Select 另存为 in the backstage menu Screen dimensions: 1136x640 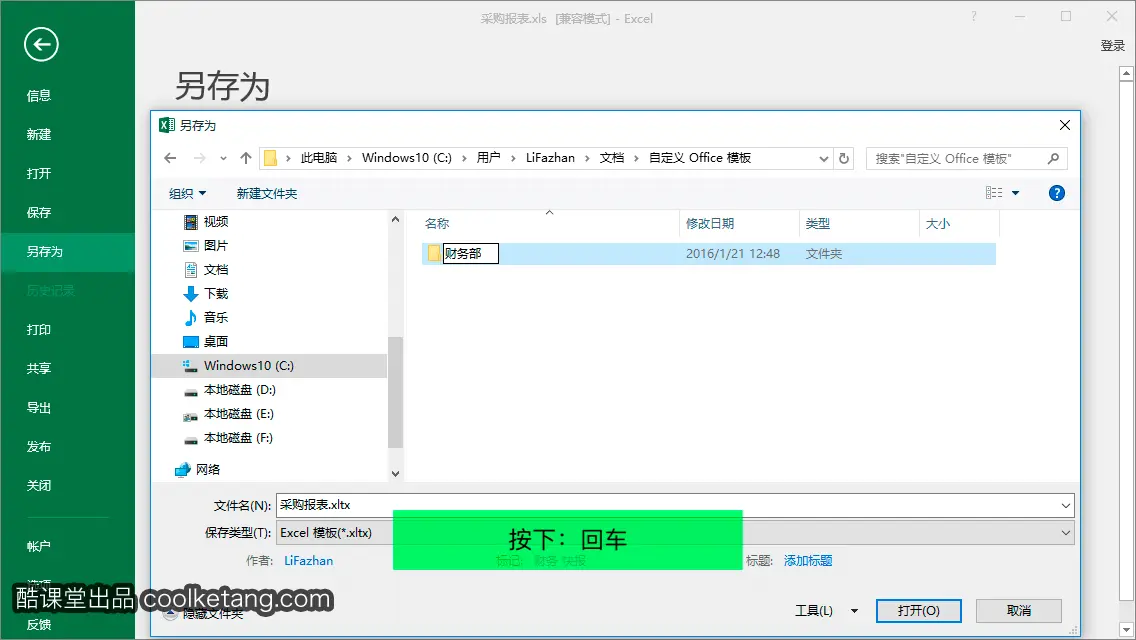pyautogui.click(x=67, y=252)
